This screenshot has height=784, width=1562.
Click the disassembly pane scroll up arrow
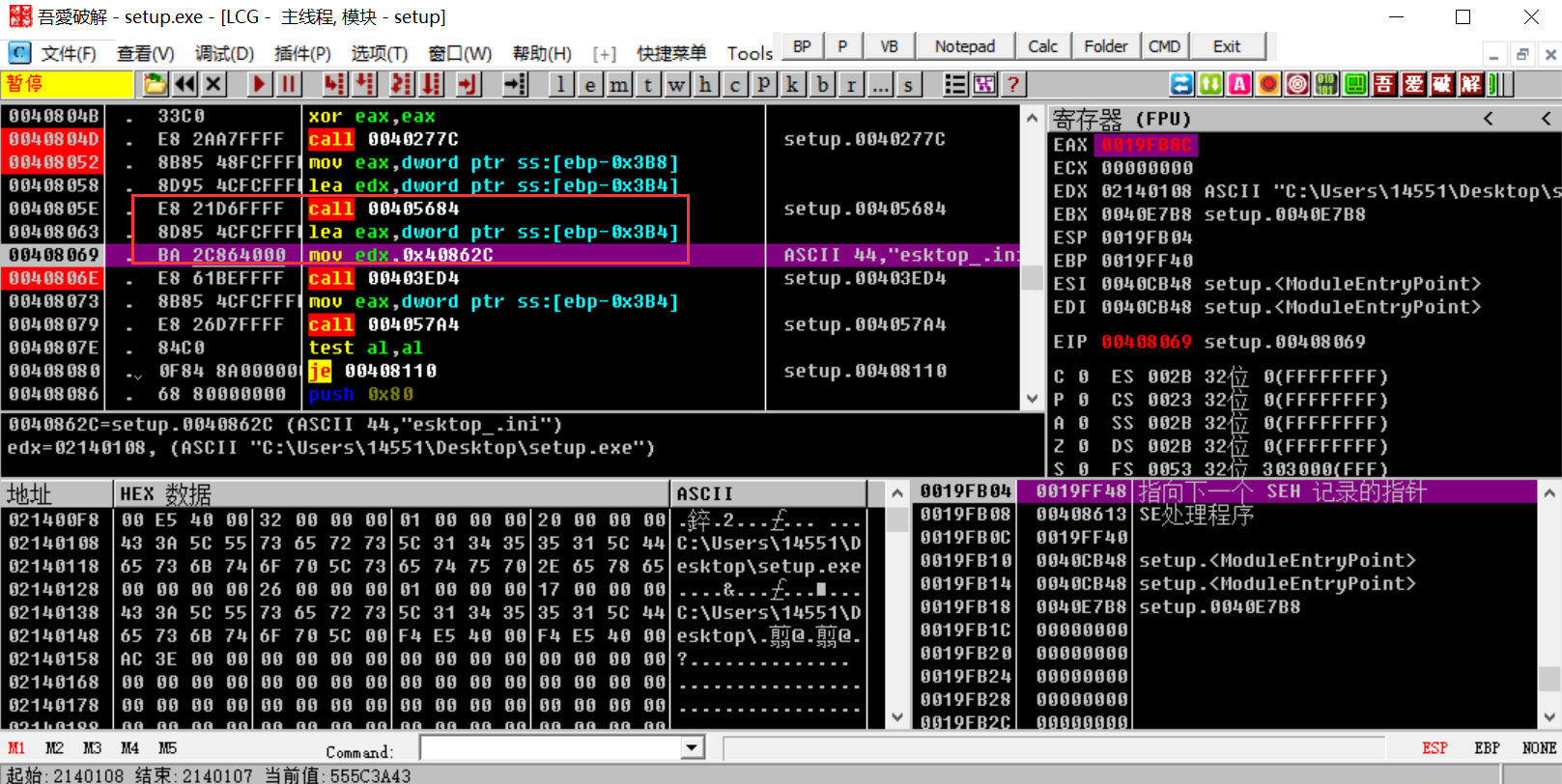tap(1032, 119)
